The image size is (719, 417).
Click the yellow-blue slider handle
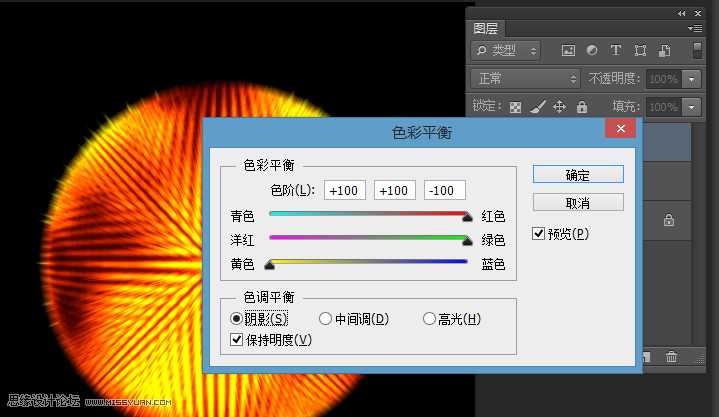270,265
